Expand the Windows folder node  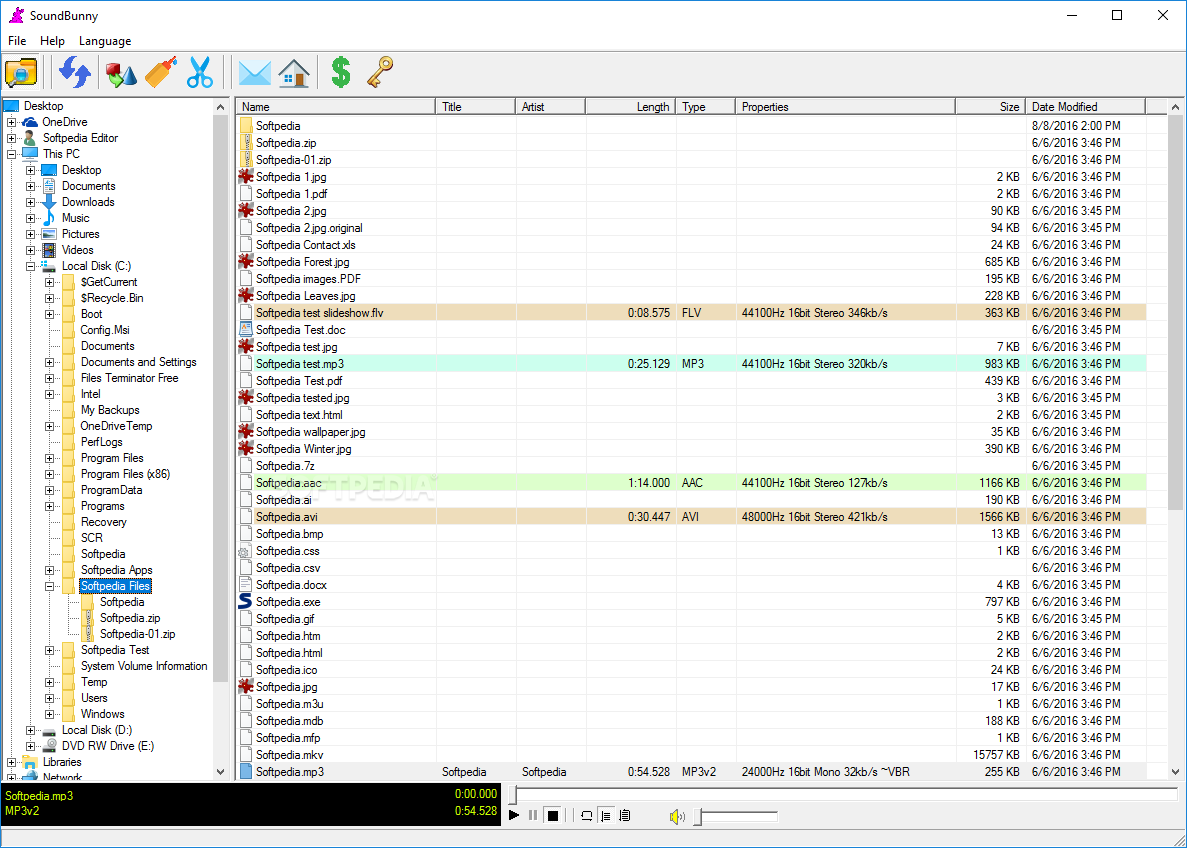click(49, 714)
